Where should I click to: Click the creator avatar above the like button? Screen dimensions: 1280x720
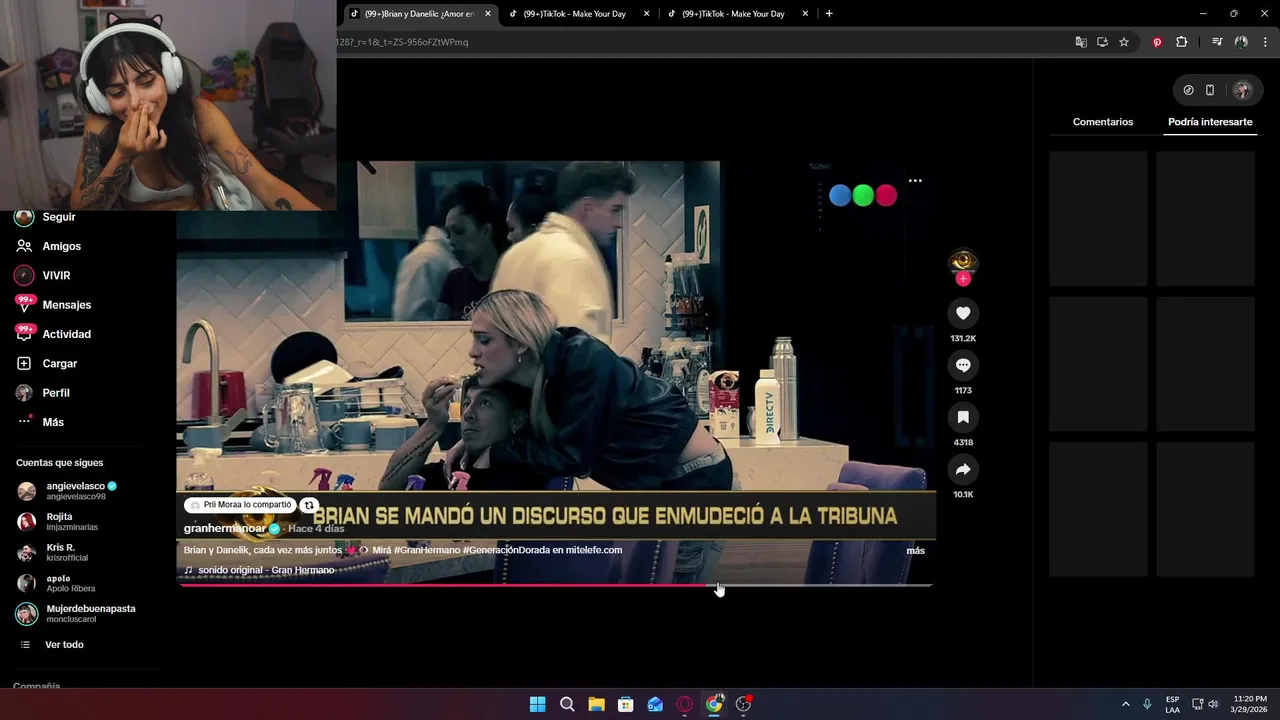point(963,262)
